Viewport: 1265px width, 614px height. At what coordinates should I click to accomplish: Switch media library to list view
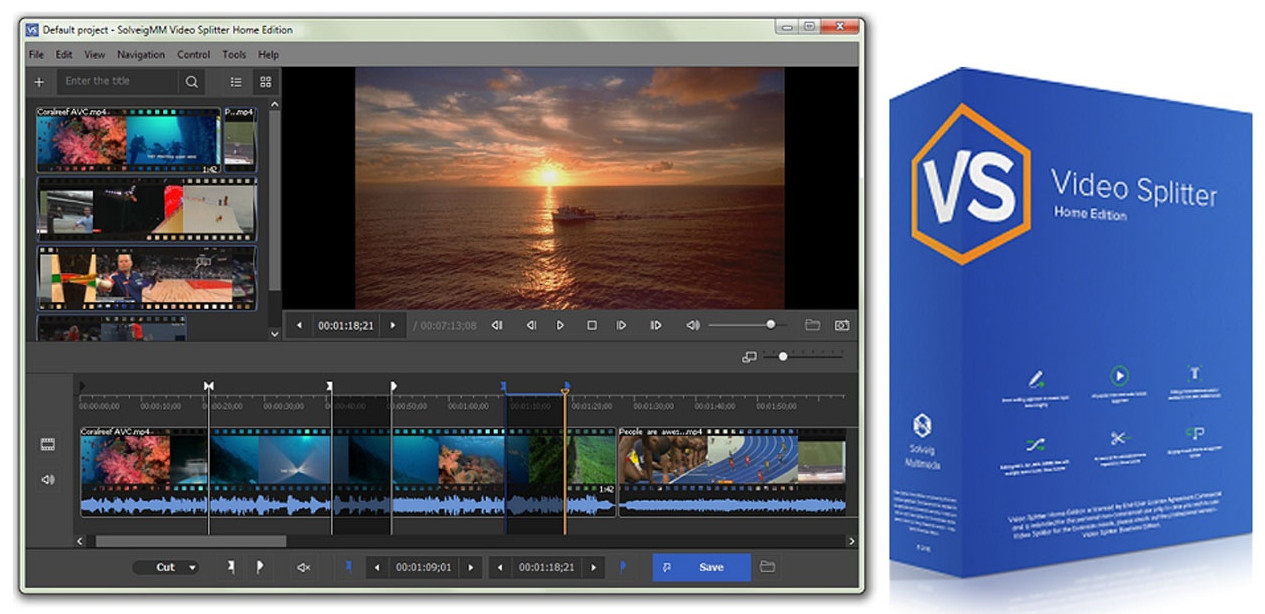pyautogui.click(x=236, y=82)
